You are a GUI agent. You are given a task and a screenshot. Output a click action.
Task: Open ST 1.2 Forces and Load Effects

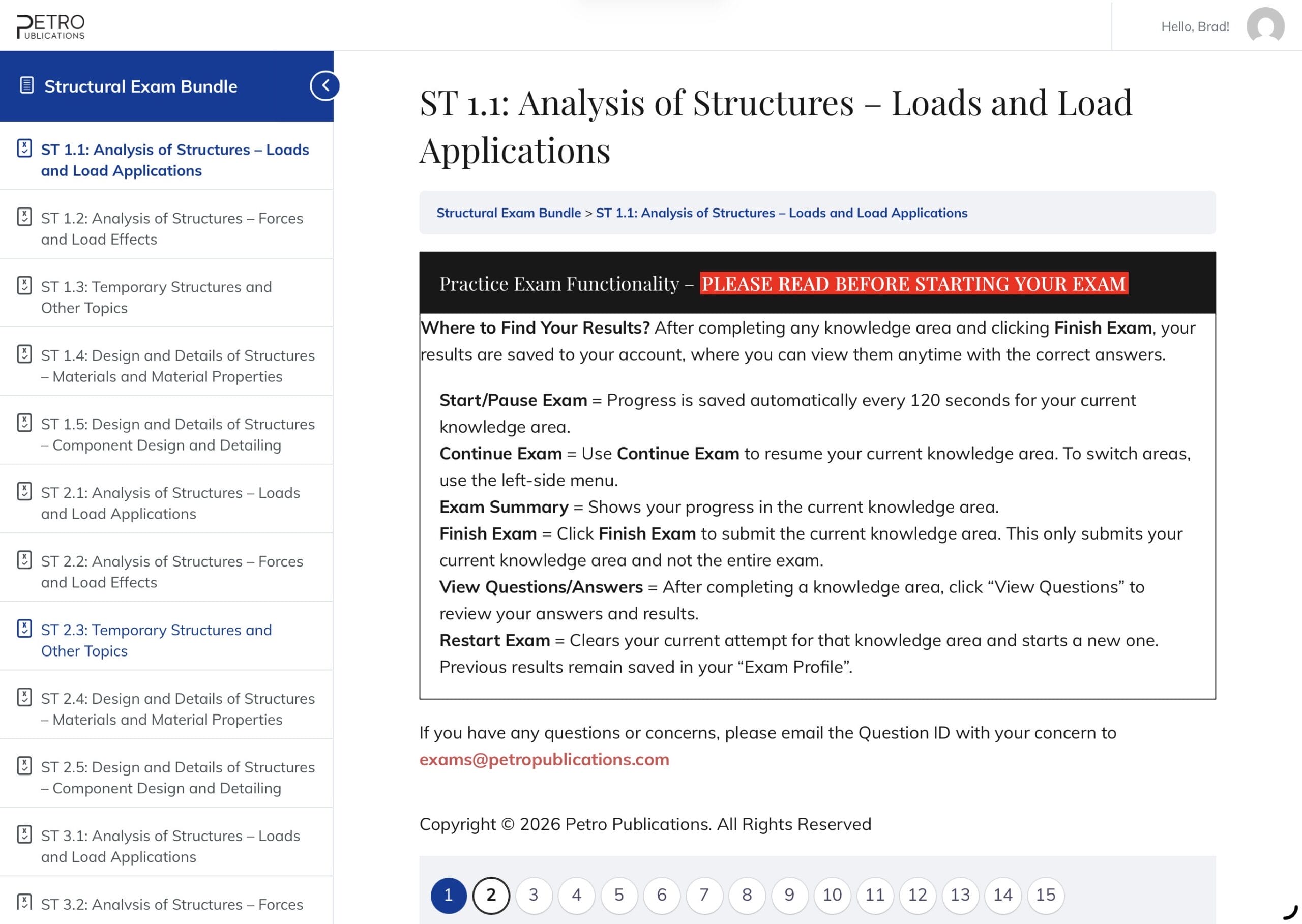(172, 229)
